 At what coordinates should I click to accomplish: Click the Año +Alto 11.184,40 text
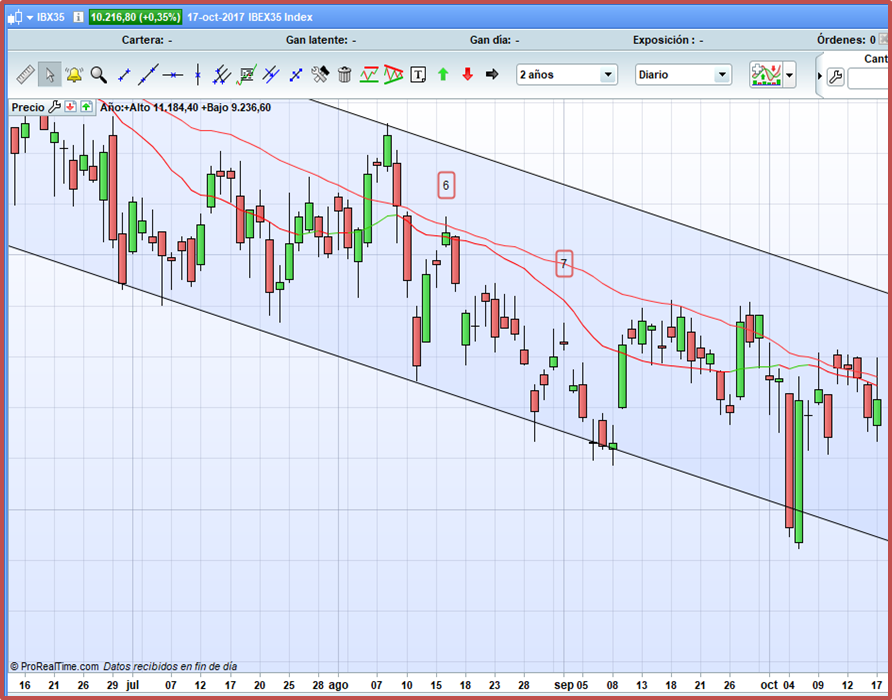(149, 107)
